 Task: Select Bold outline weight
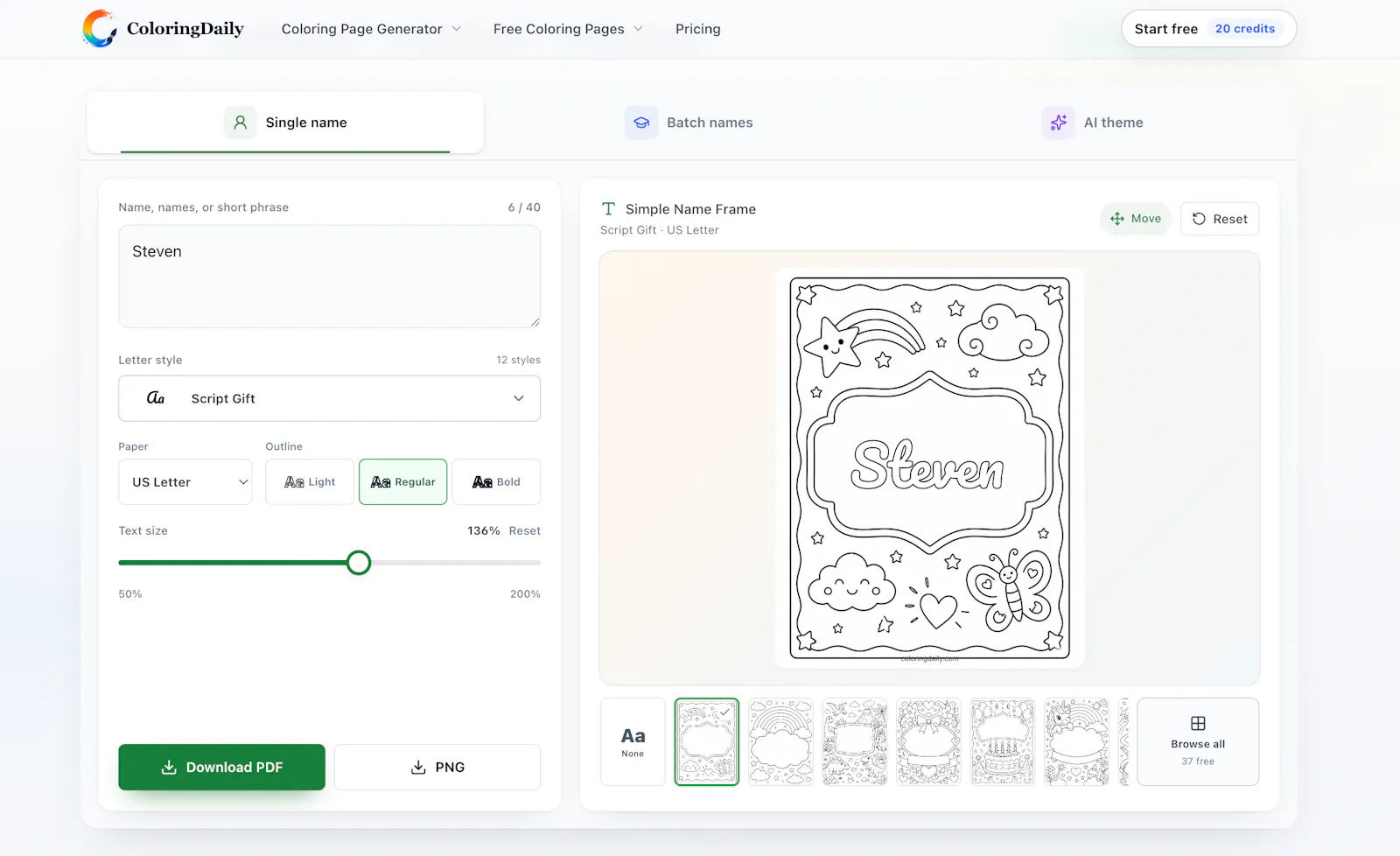[x=496, y=482]
